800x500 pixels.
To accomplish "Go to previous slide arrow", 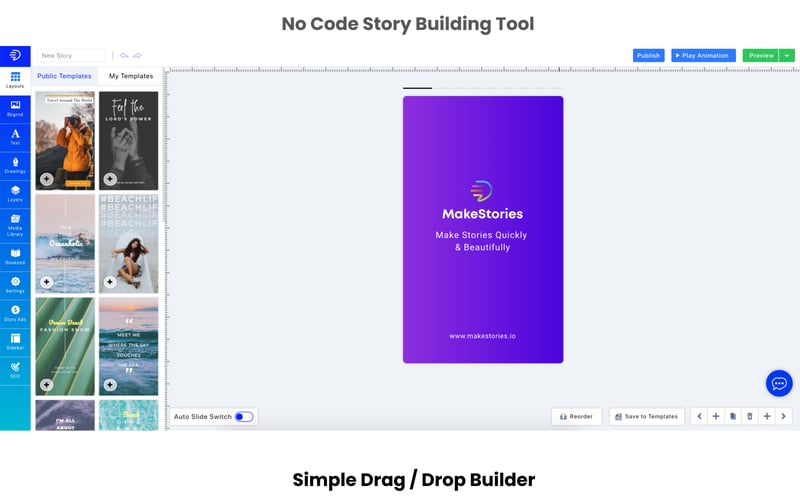I will pos(699,416).
